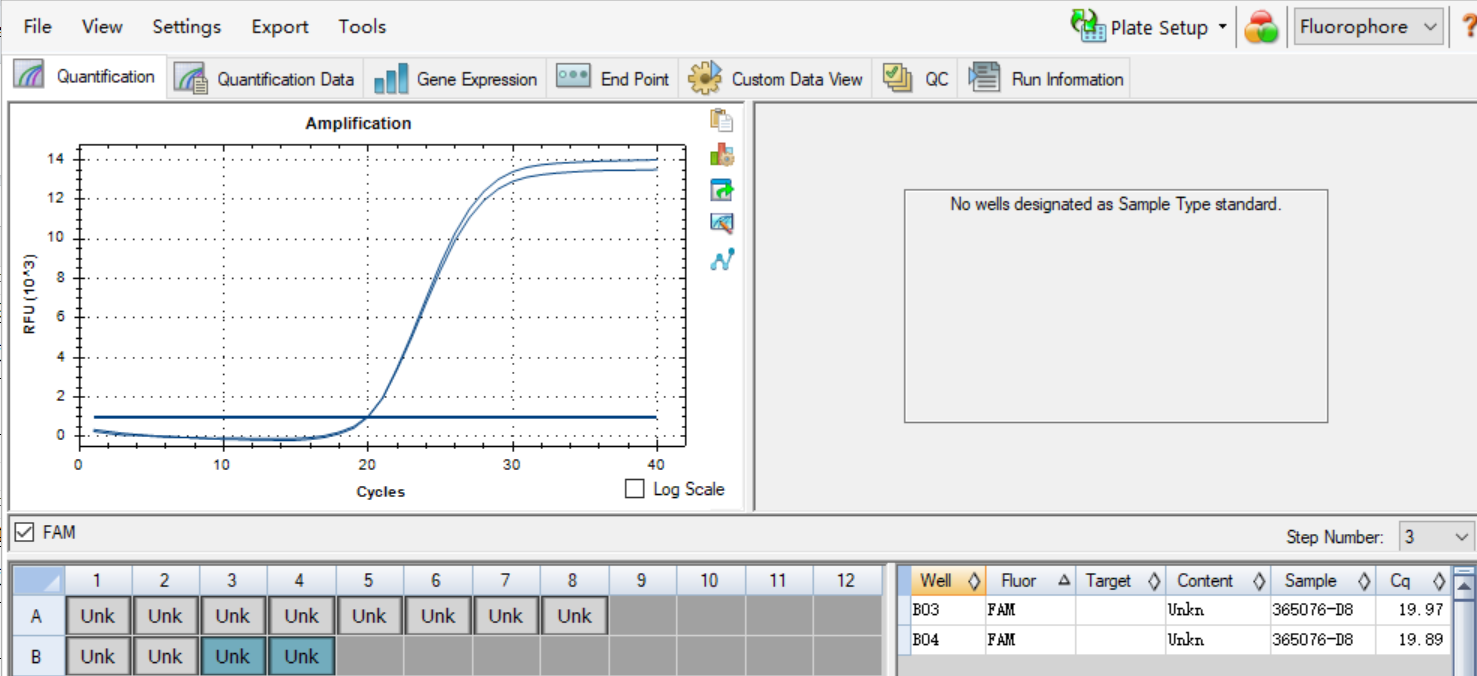Enable the Log Scale checkbox
The width and height of the screenshot is (1477, 676).
pos(634,489)
